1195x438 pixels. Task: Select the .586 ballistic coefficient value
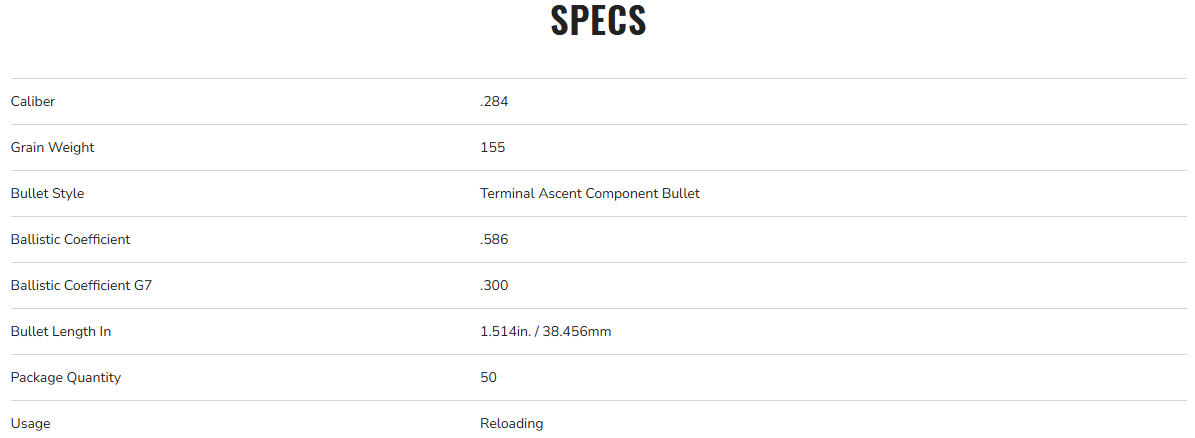[x=494, y=239]
